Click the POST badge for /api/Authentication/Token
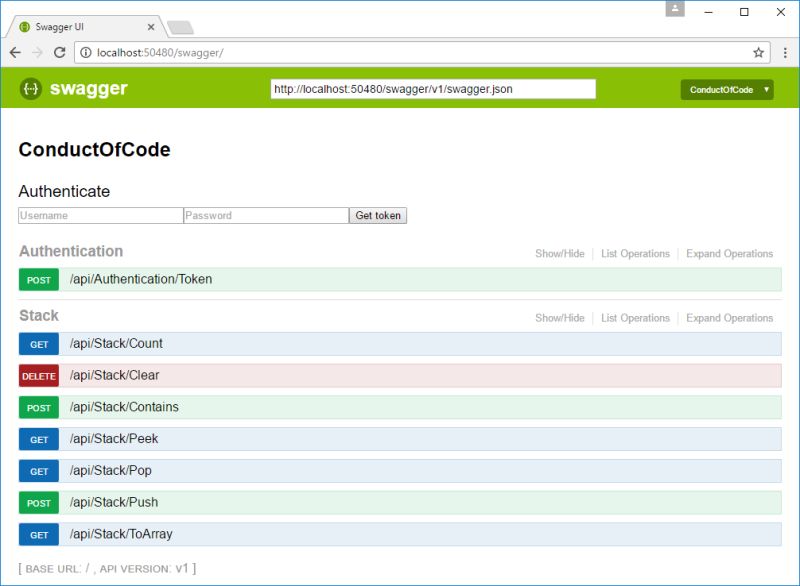Image resolution: width=800 pixels, height=586 pixels. click(38, 280)
